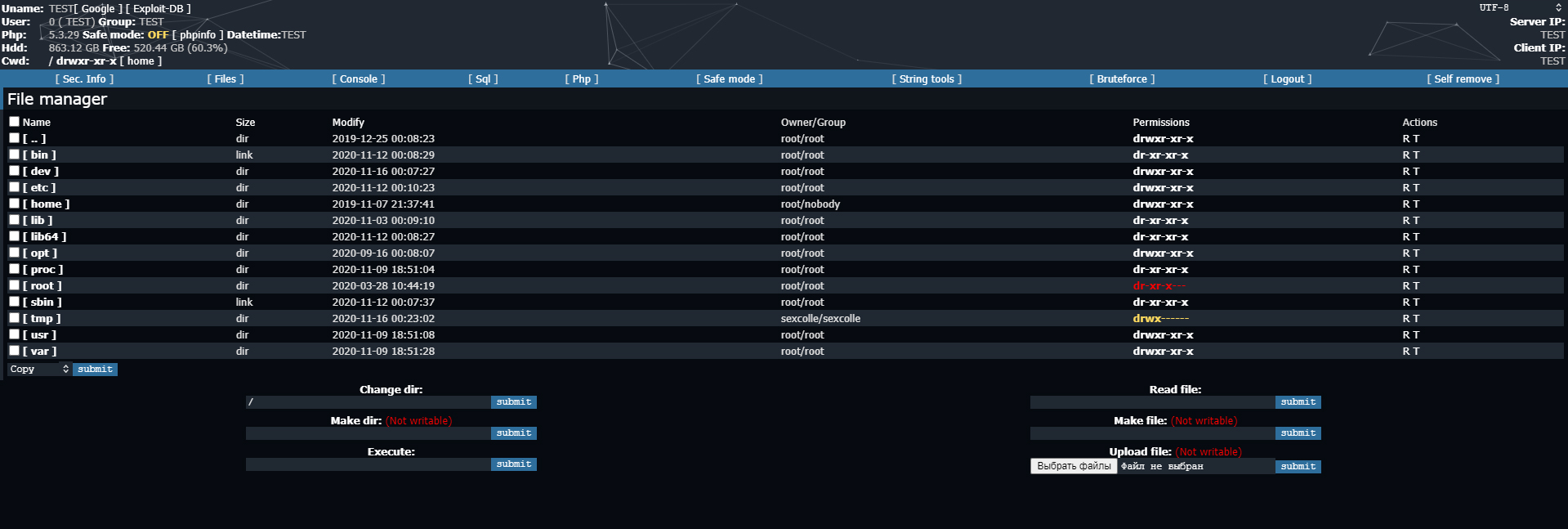
Task: Open the Exploit-DB link
Action: [159, 9]
